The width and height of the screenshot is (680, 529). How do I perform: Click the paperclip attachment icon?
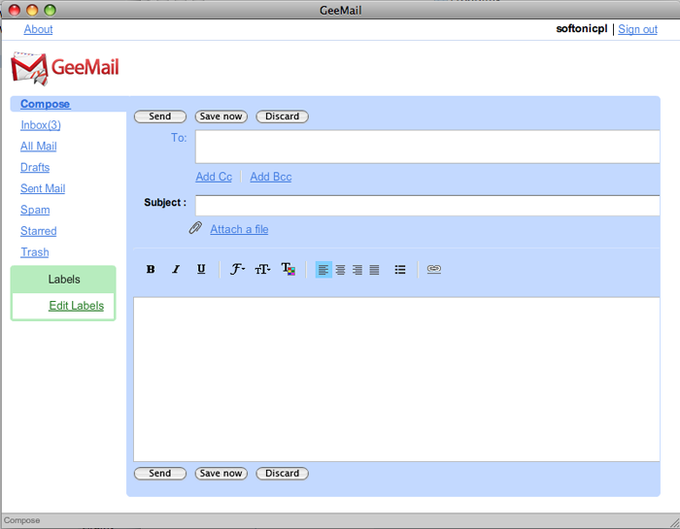coord(195,228)
